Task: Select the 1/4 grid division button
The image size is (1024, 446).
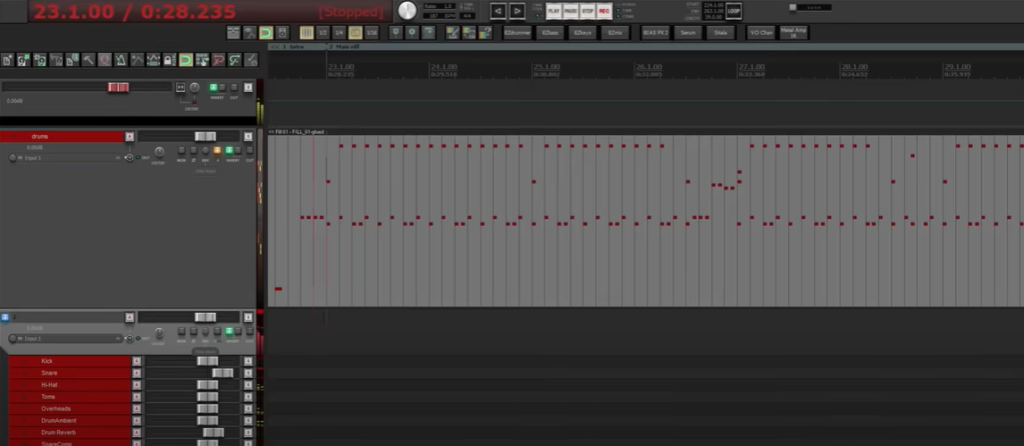Action: [x=339, y=33]
